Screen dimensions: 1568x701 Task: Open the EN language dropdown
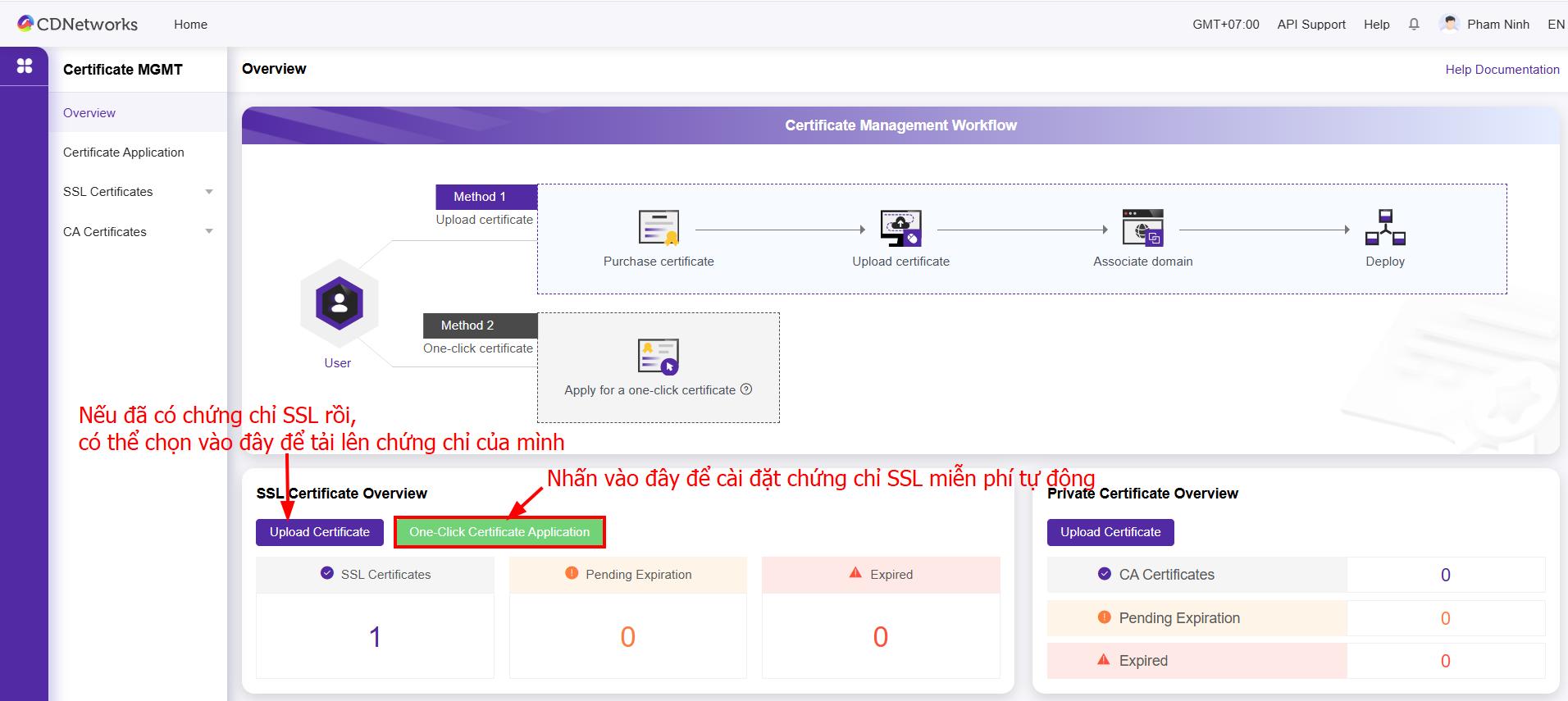click(1556, 25)
